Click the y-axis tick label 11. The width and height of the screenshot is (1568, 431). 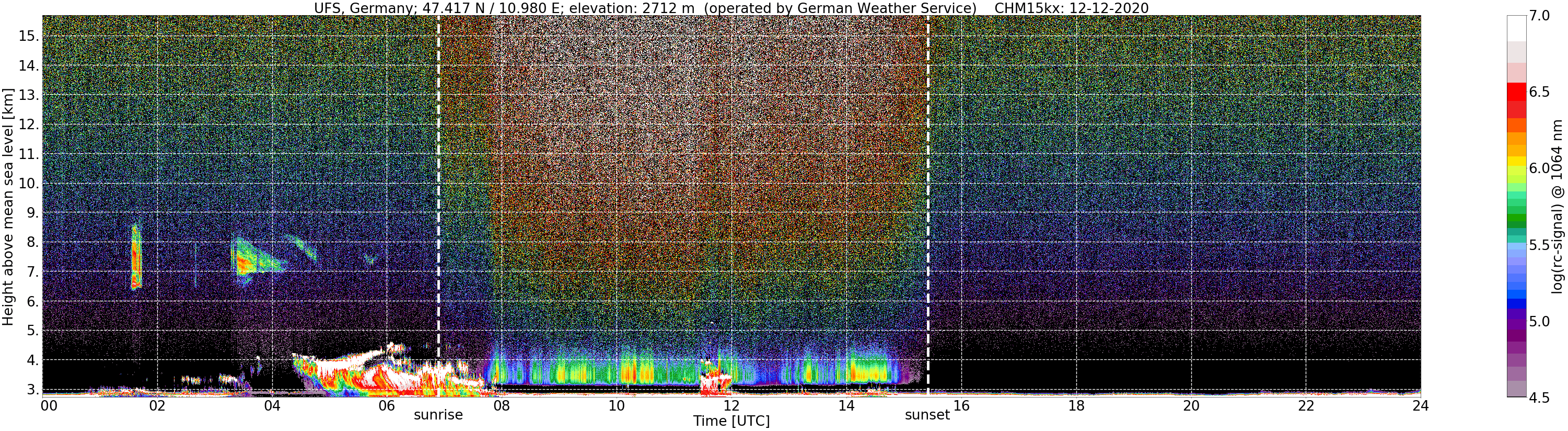click(x=29, y=154)
